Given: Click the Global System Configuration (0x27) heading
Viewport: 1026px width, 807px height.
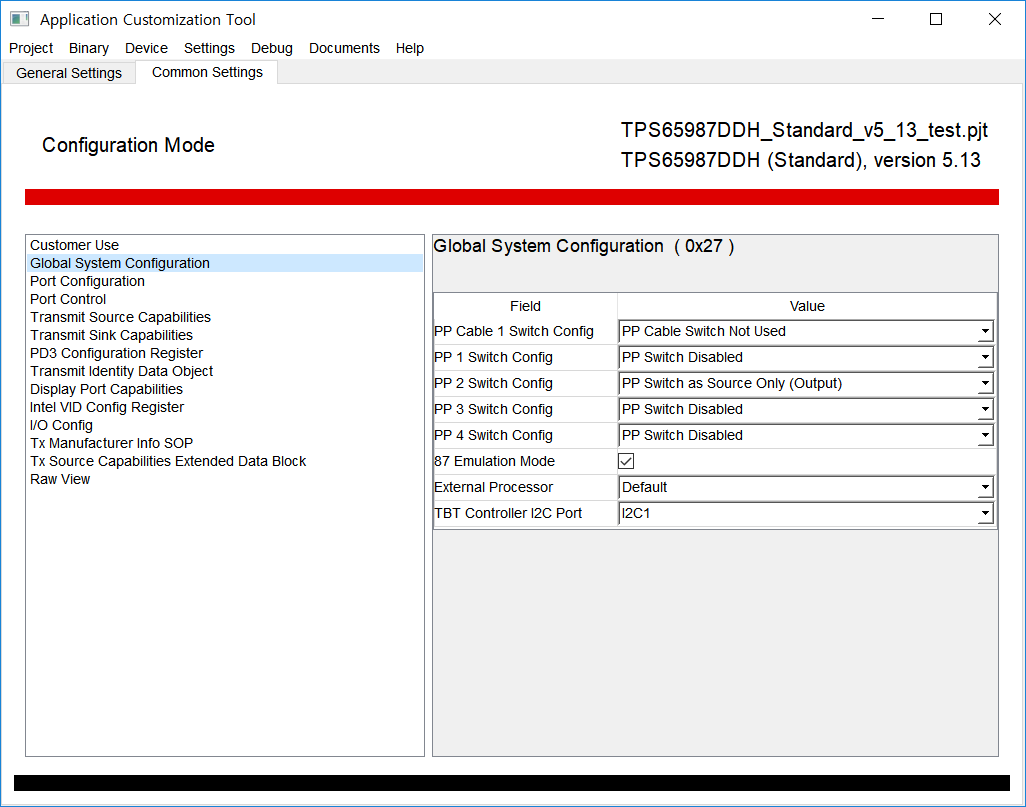Looking at the screenshot, I should tap(584, 246).
